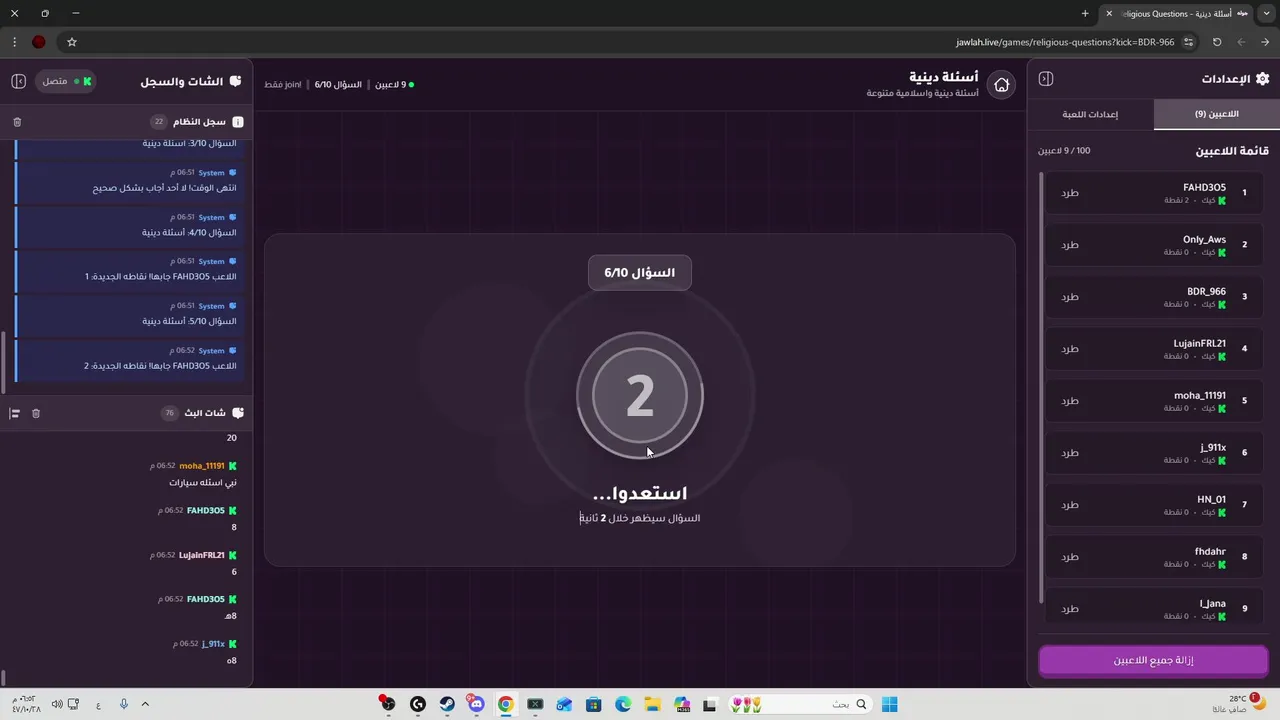1280x720 pixels.
Task: Collapse the chat panel sidebar icon
Action: point(18,81)
